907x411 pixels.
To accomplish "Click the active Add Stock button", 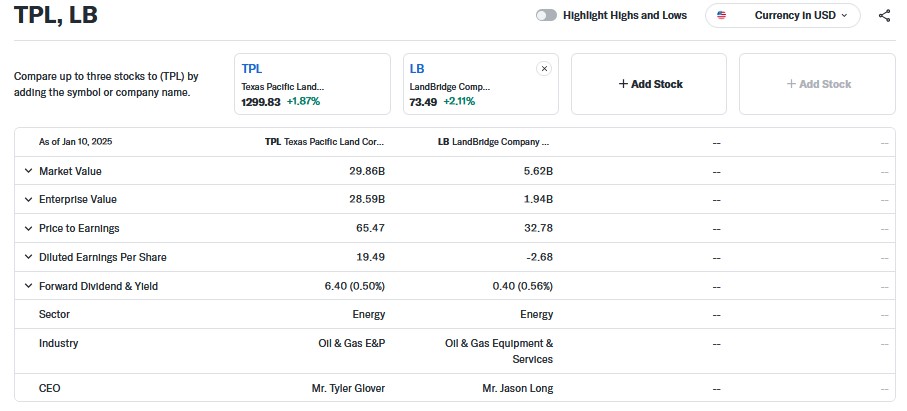I will point(650,84).
